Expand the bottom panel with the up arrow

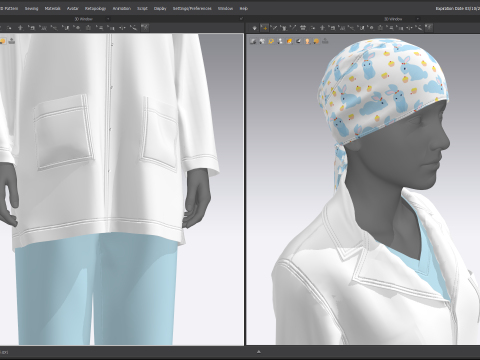[x=259, y=352]
